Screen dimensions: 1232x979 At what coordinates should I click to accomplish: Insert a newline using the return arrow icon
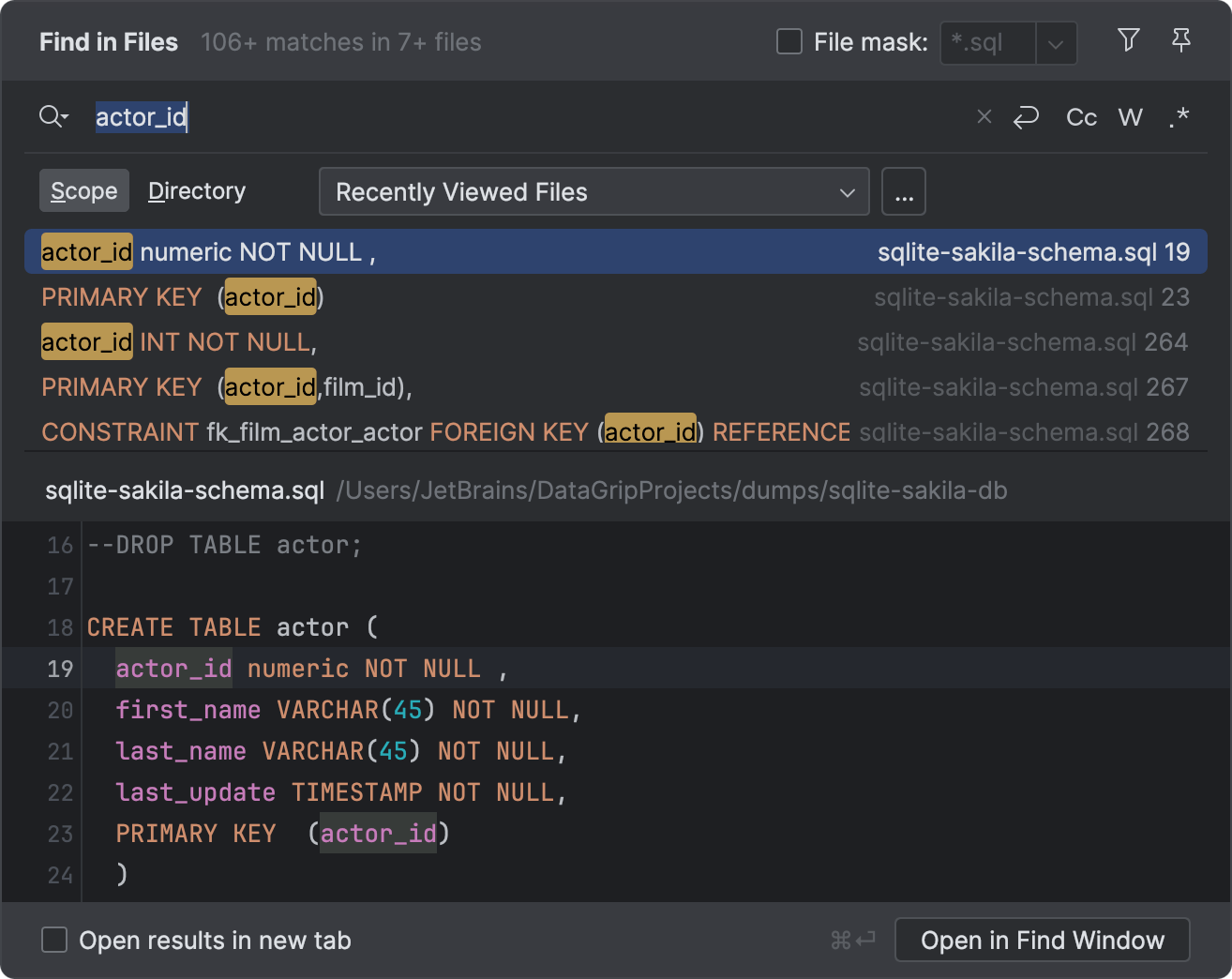(x=1026, y=116)
